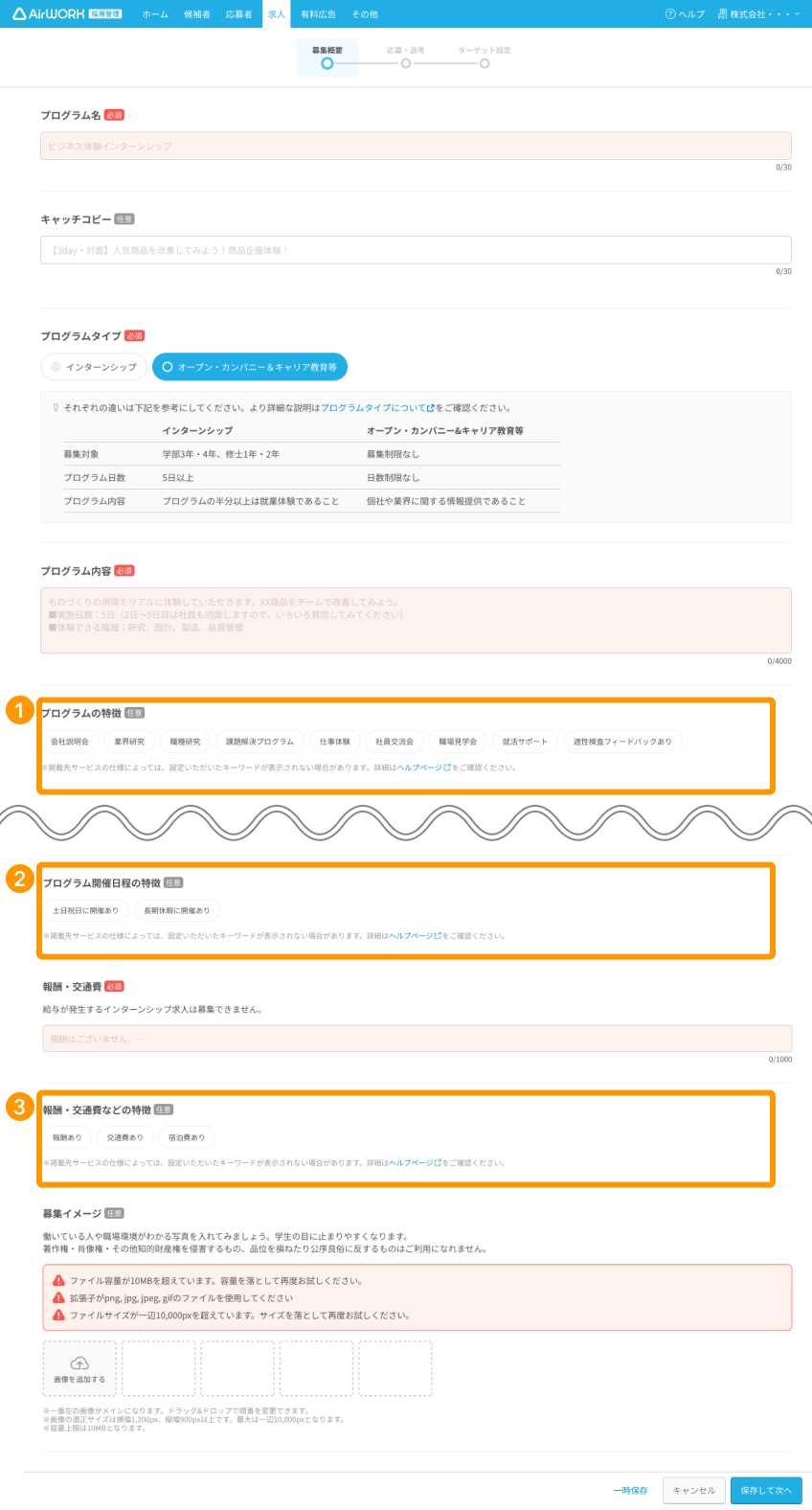Click the 5日以上 table cell
Image resolution: width=812 pixels, height=1510 pixels.
click(178, 477)
